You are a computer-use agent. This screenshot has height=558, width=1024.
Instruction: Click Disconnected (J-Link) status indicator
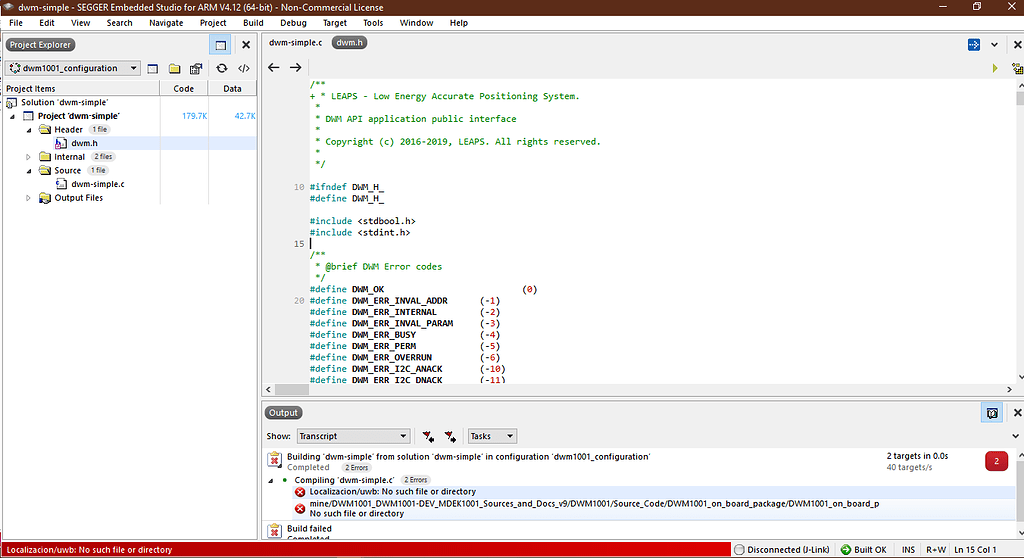pos(781,550)
